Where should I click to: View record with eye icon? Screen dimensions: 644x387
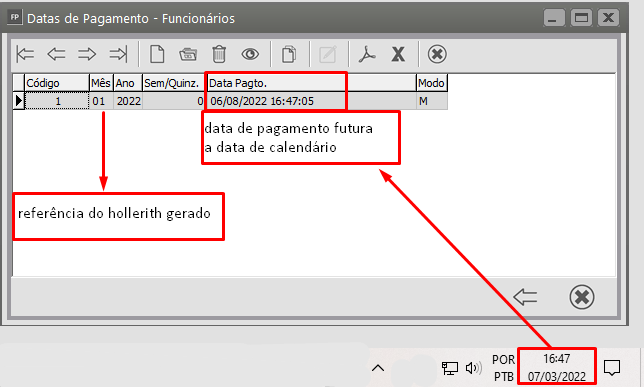[x=250, y=54]
